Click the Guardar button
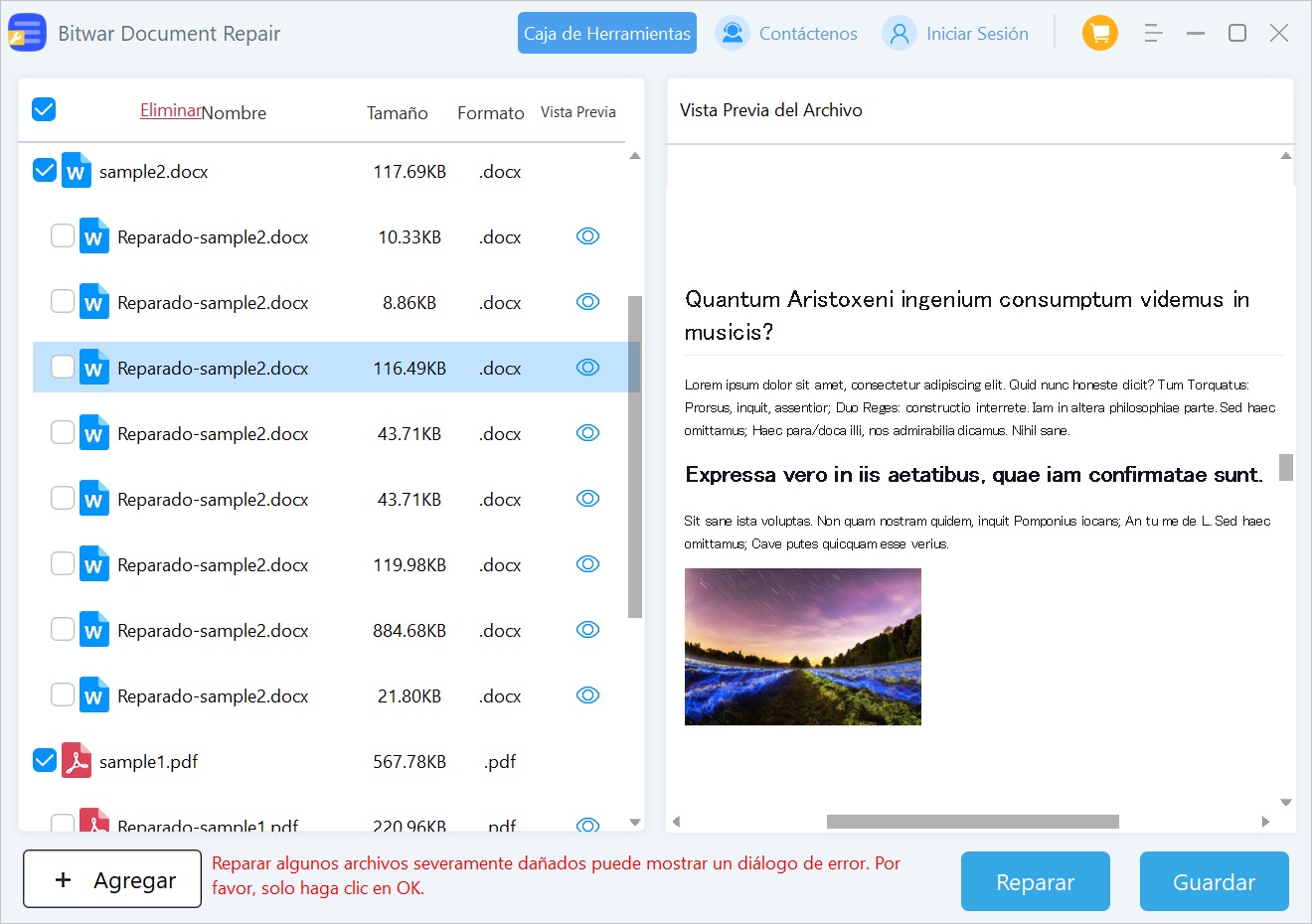The height and width of the screenshot is (924, 1312). coord(1214,881)
